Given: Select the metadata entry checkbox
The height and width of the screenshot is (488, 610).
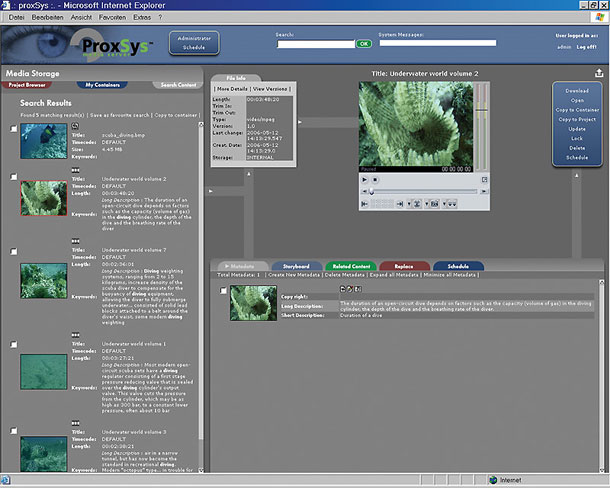Looking at the screenshot, I should pyautogui.click(x=222, y=291).
